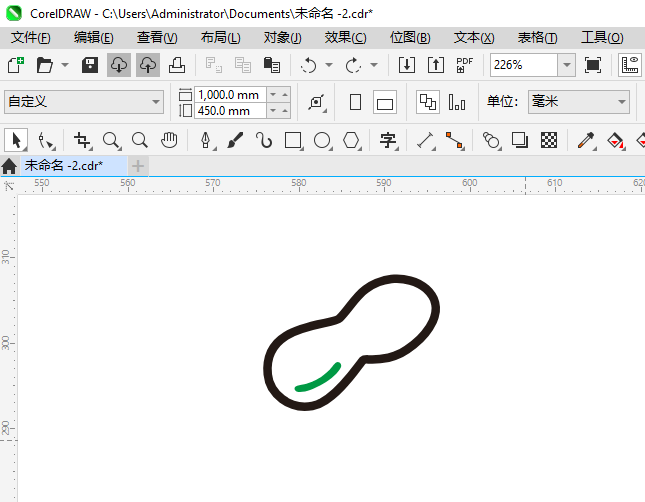Open the Undo history dropdown arrow
The width and height of the screenshot is (645, 502).
[x=329, y=65]
